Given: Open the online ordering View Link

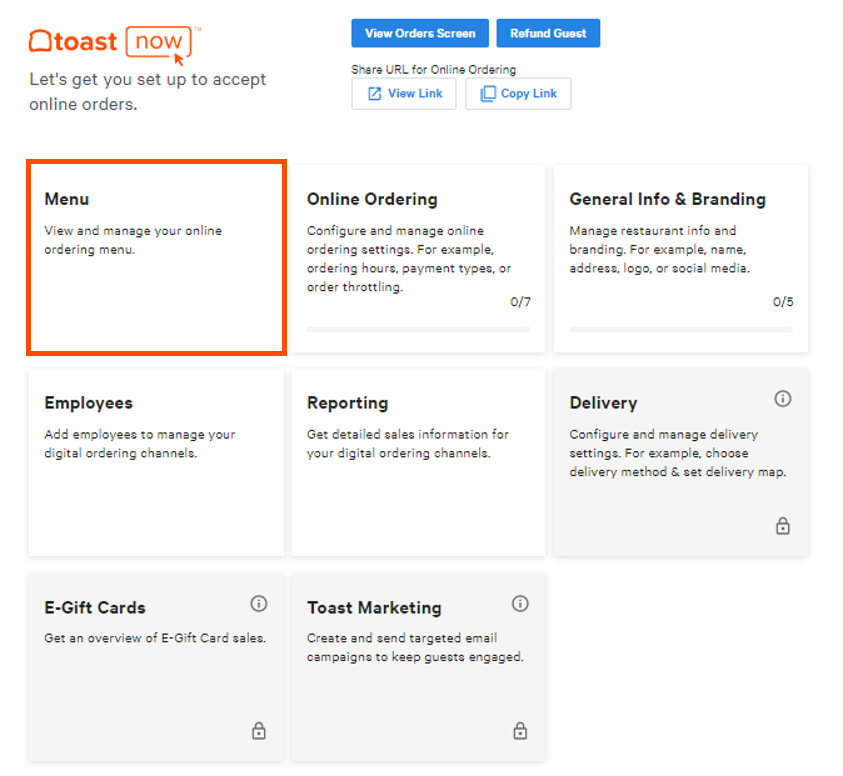Looking at the screenshot, I should (x=404, y=94).
